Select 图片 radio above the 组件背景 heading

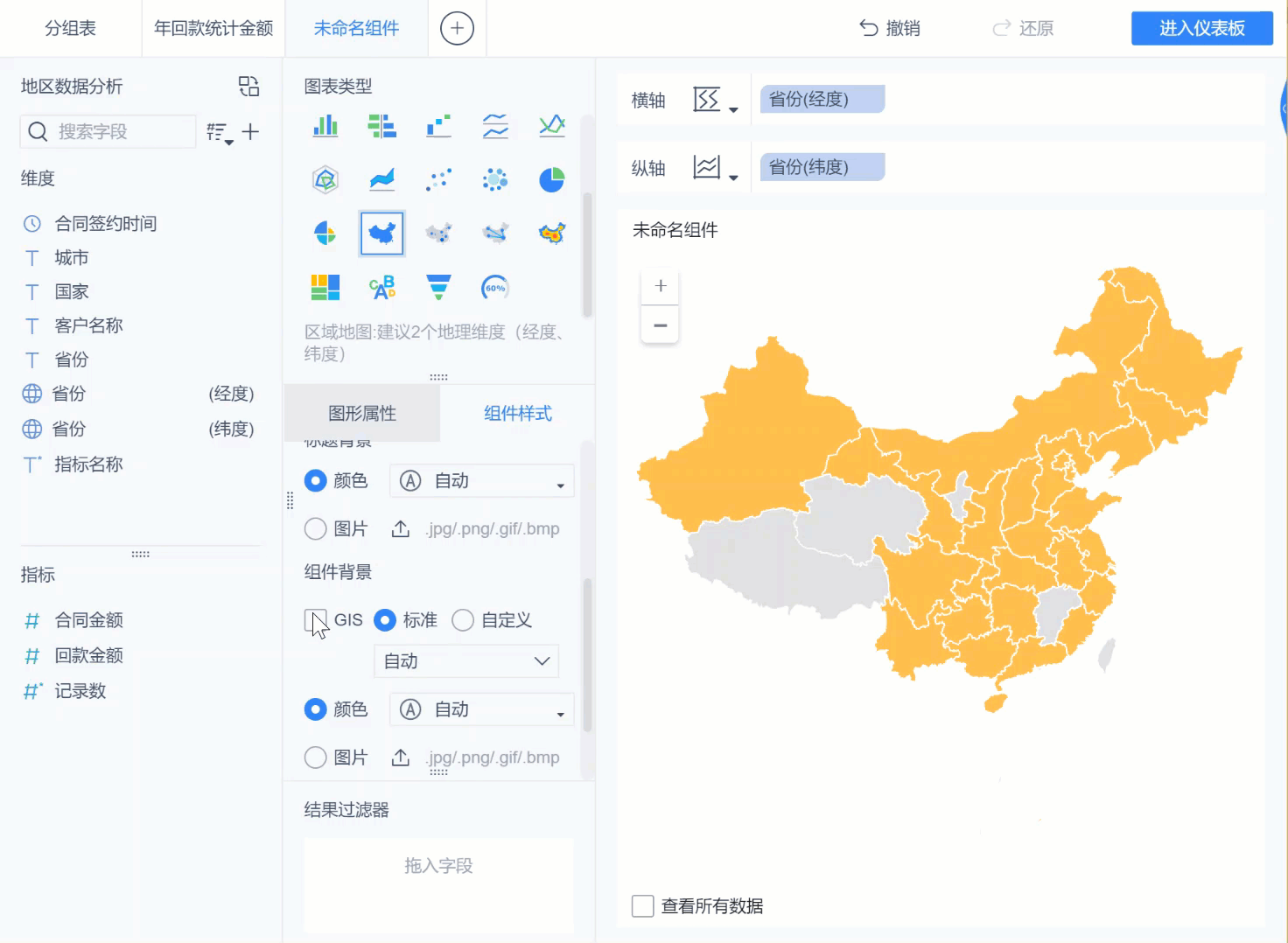point(315,529)
